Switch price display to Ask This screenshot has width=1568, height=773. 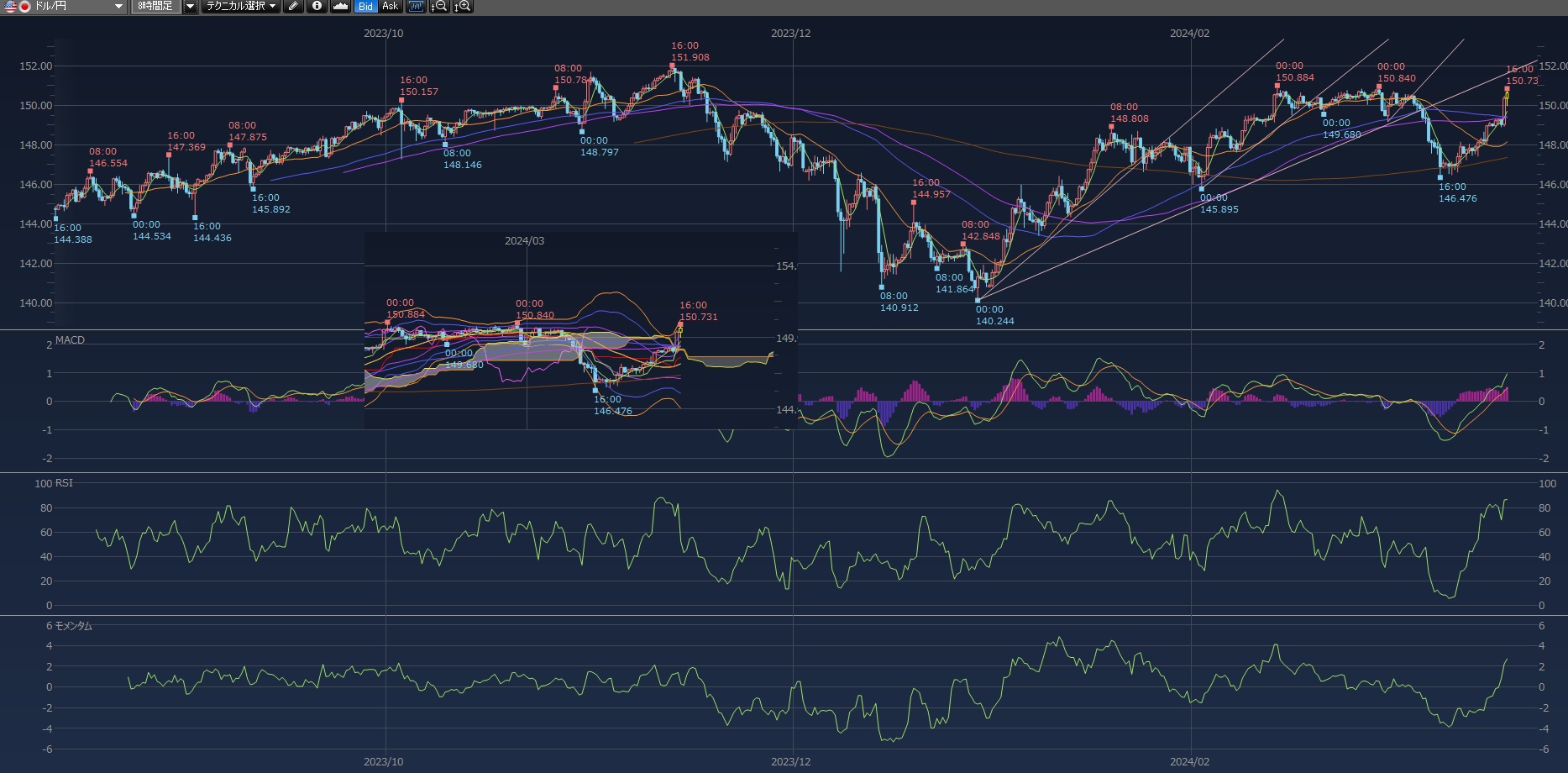click(x=391, y=7)
